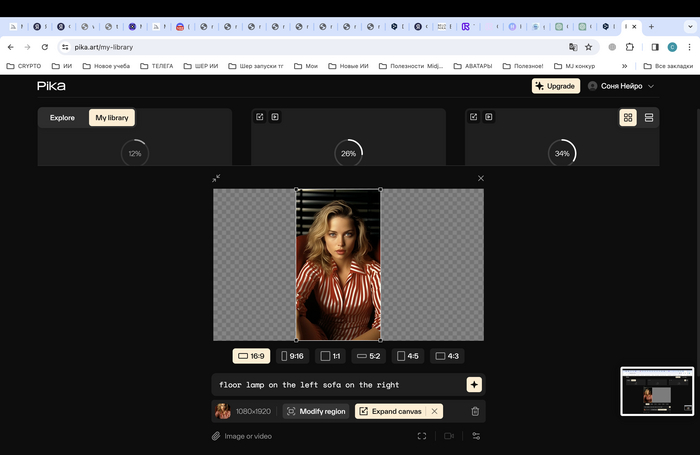Switch to the Explore tab

coord(62,118)
